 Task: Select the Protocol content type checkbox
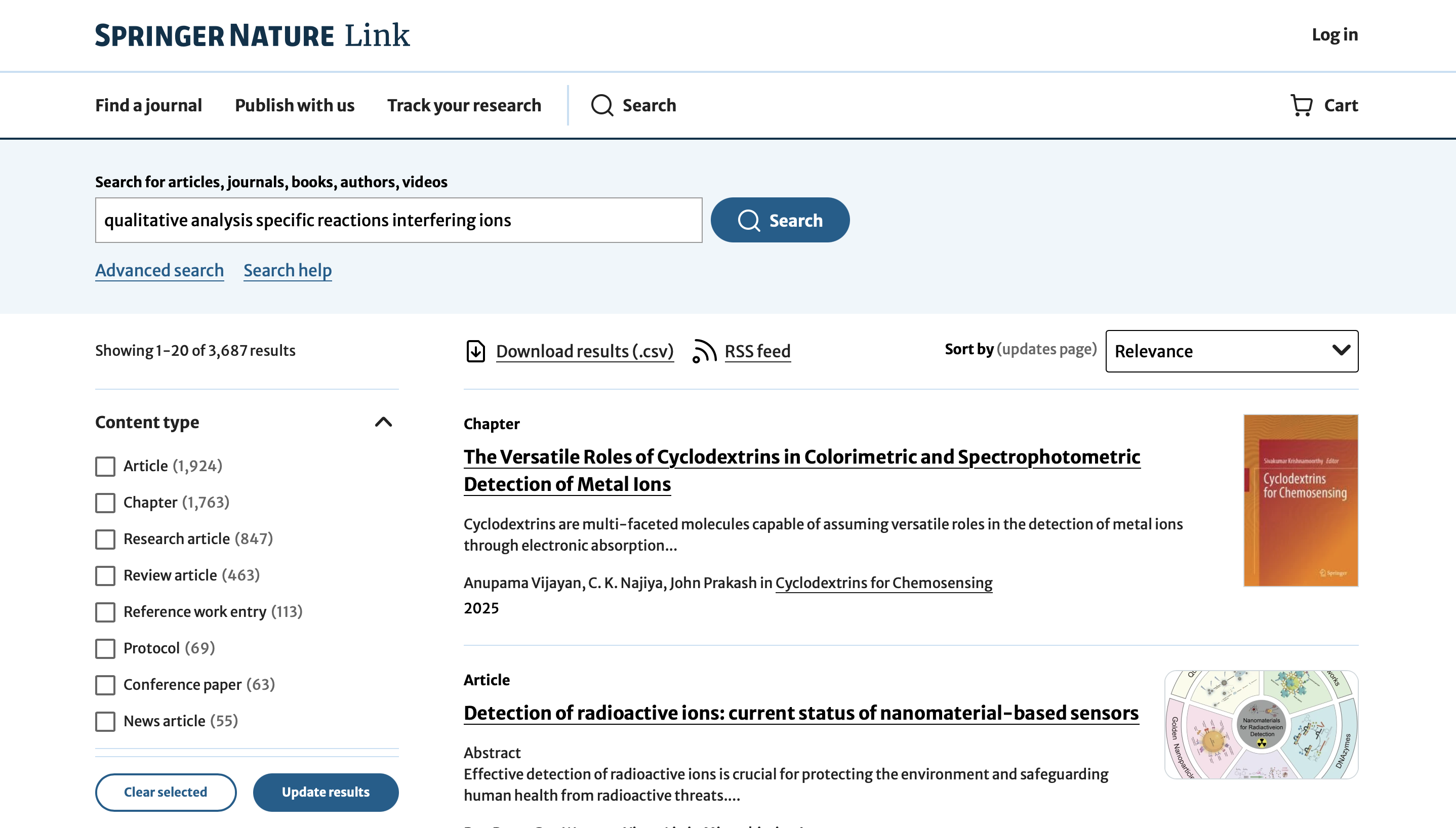[105, 648]
